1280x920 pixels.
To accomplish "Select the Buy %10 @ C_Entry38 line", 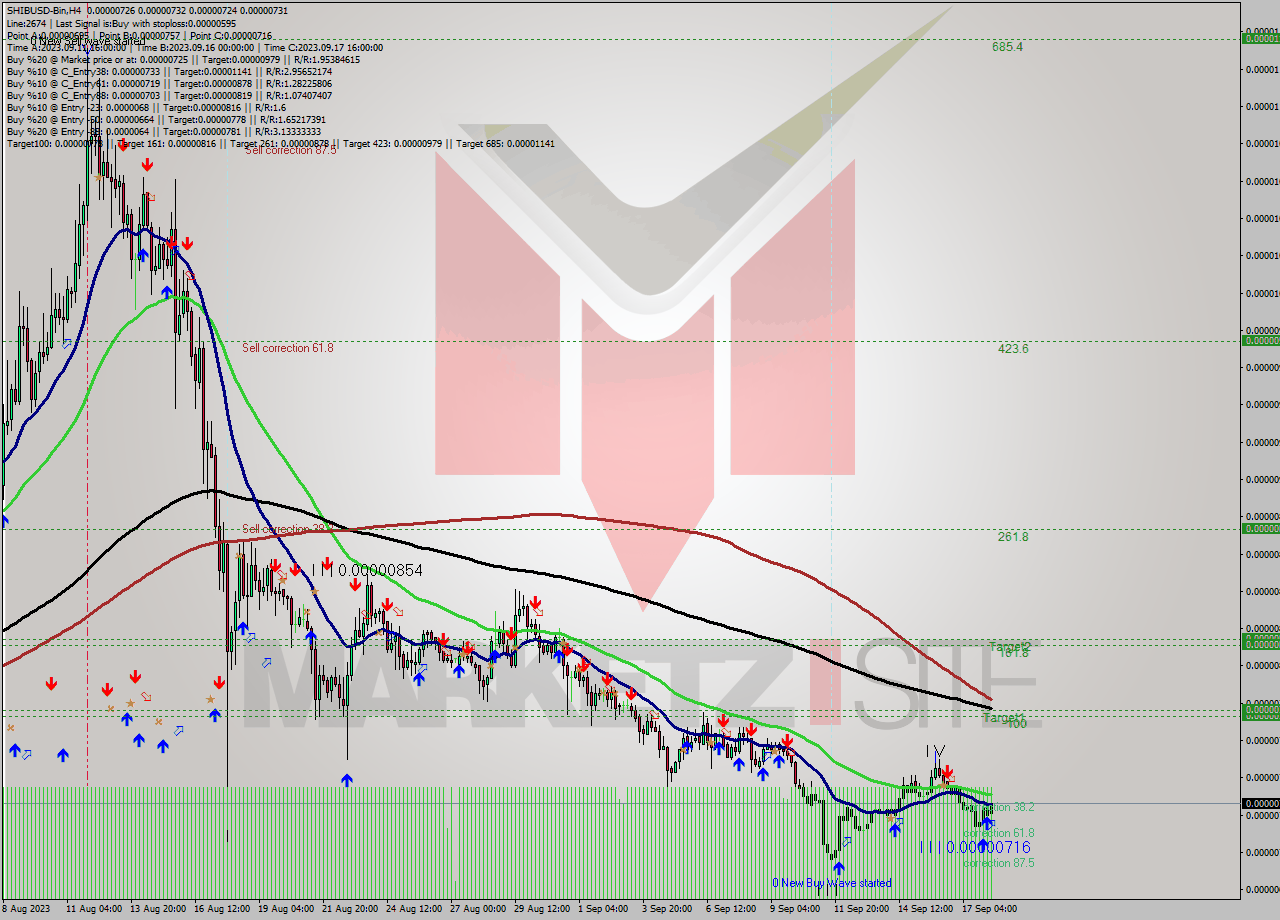I will tap(169, 71).
